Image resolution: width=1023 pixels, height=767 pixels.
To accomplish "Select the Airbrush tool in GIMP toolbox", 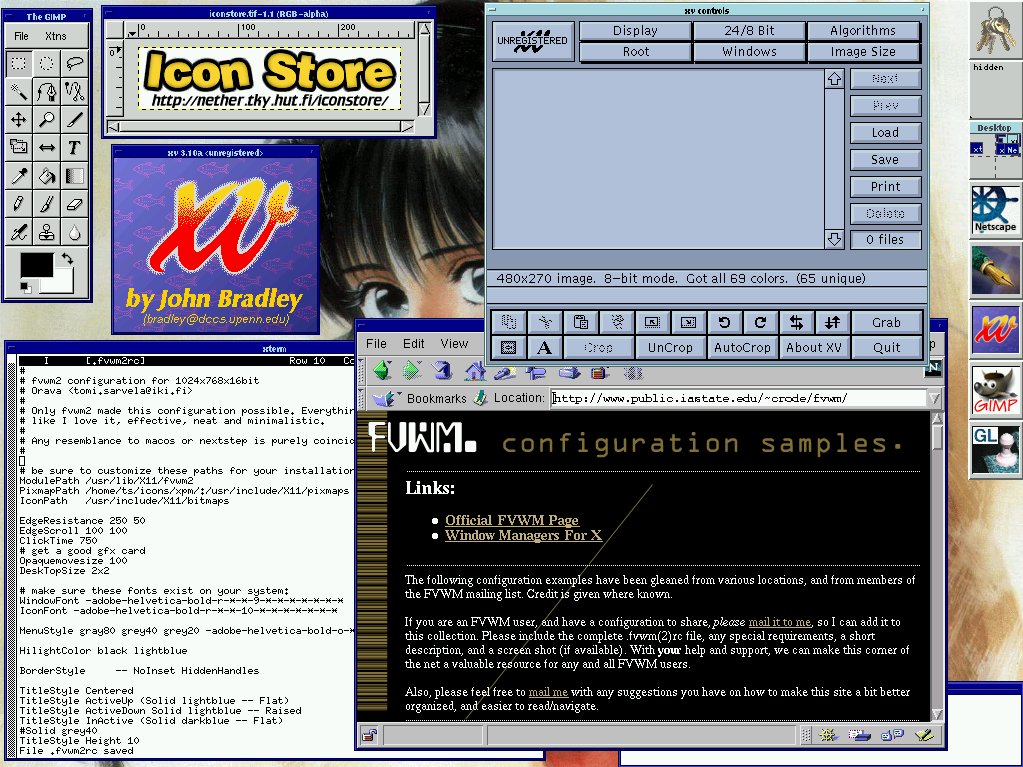I will (x=19, y=232).
